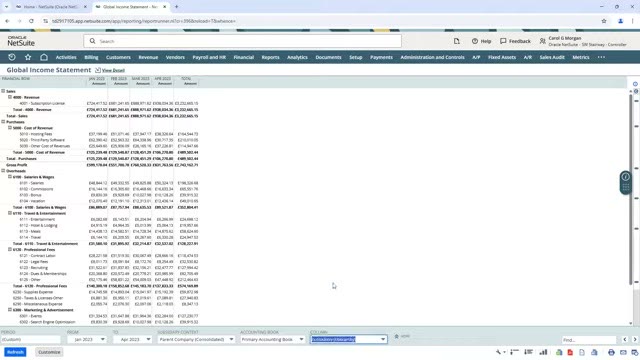640x360 pixels.
Task: Reload the page in browser
Action: click(x=31, y=21)
